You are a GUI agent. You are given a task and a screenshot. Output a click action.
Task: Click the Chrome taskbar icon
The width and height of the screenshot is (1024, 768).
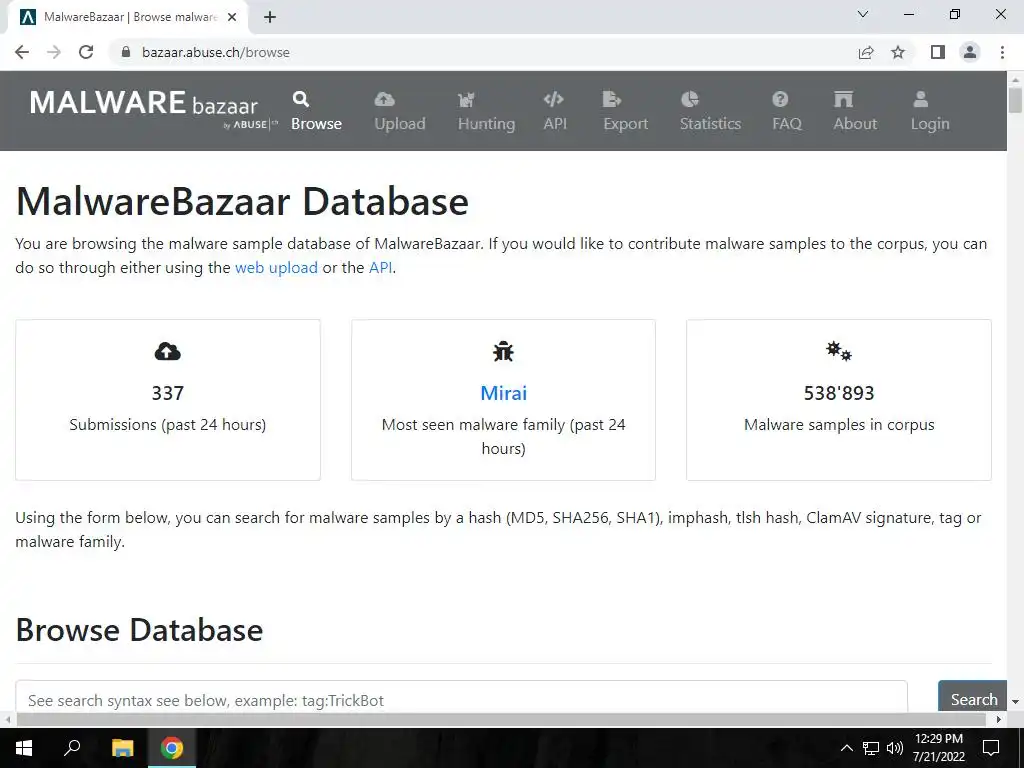(172, 748)
